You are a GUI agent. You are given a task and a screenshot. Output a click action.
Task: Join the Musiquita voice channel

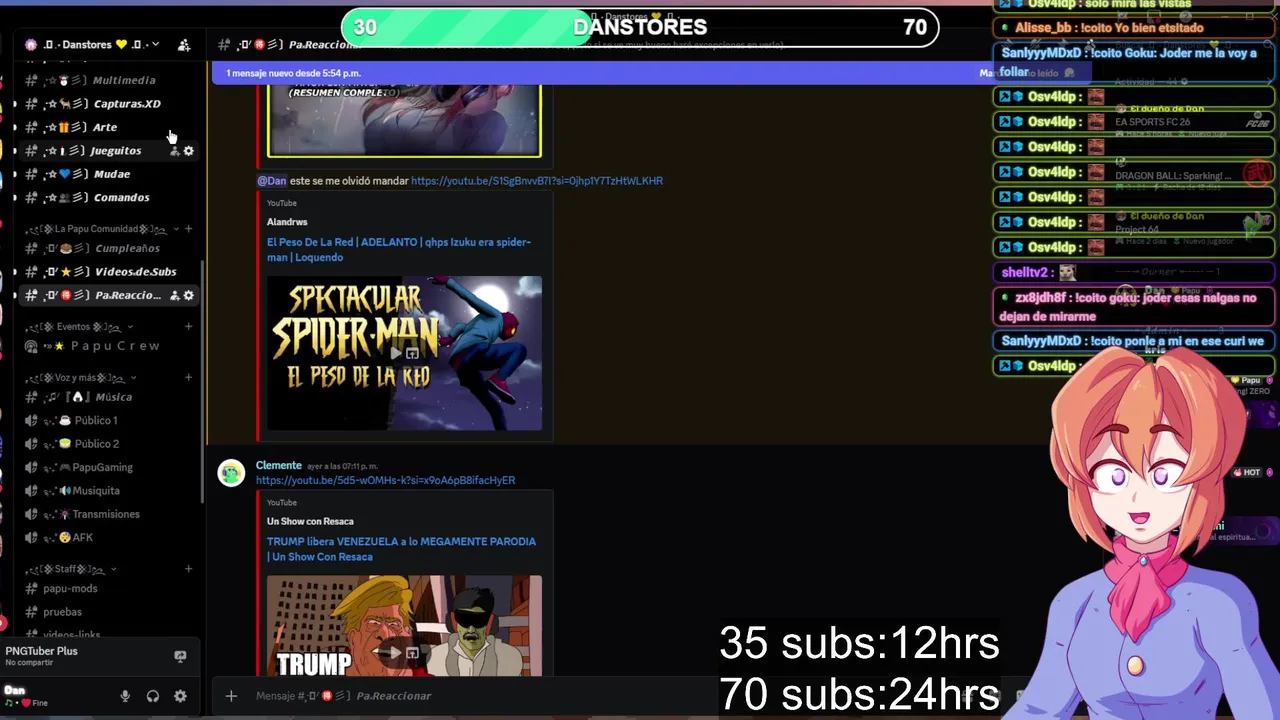click(x=108, y=491)
